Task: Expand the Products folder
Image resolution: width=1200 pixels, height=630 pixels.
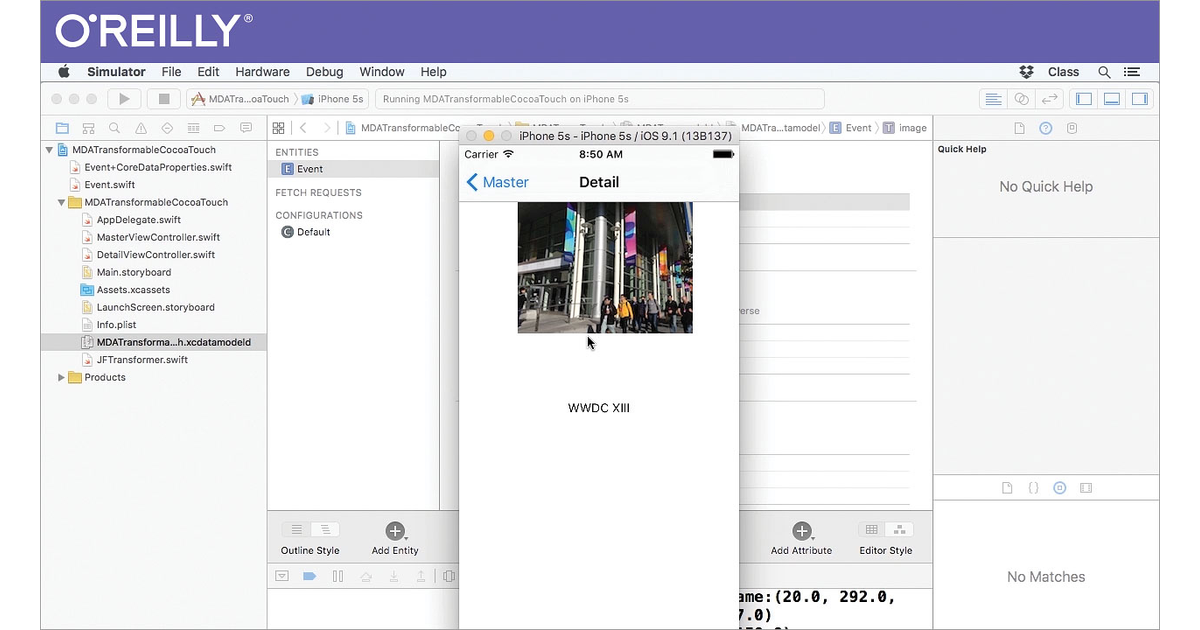Action: (61, 377)
